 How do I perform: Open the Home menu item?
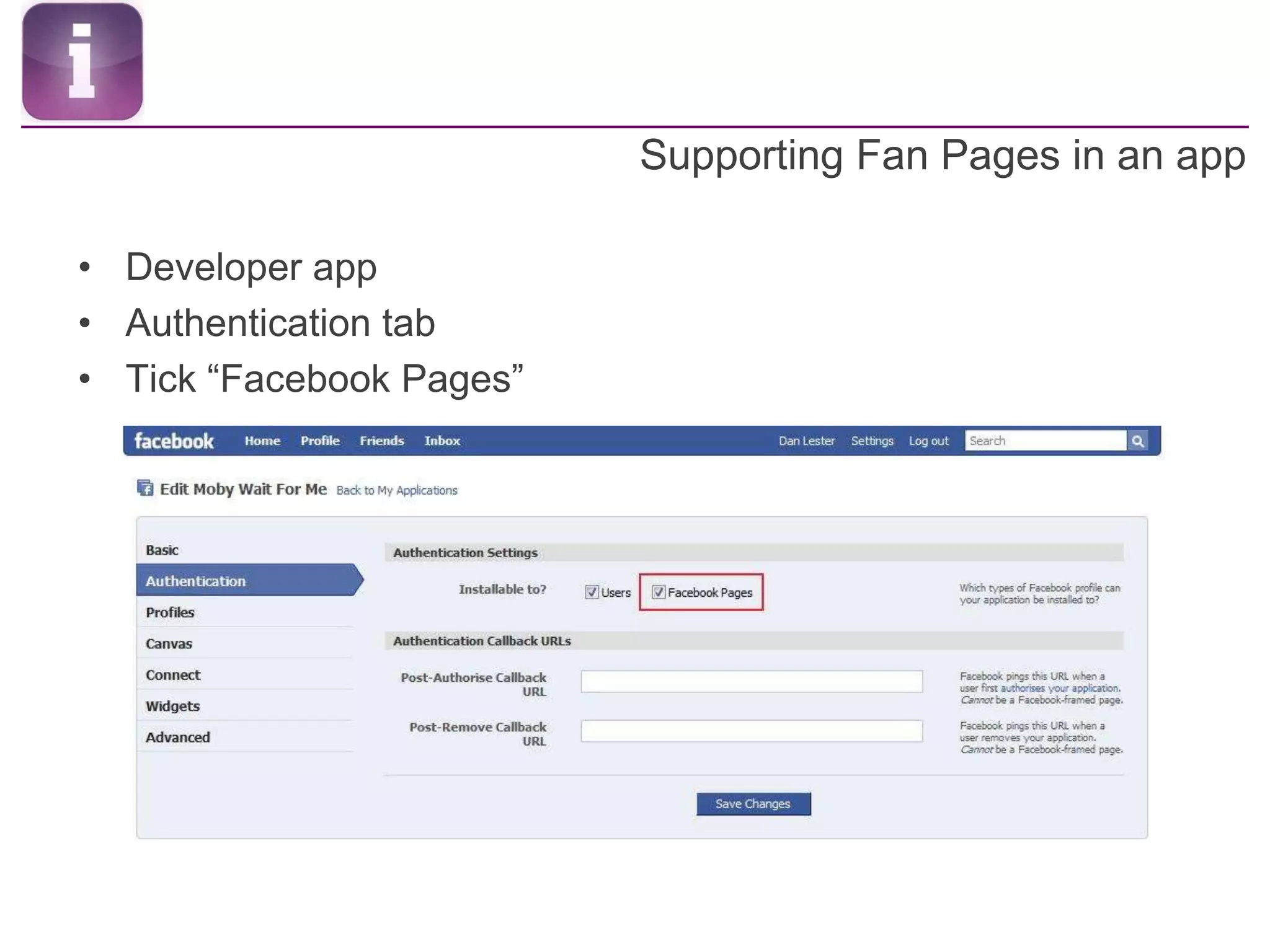click(262, 441)
